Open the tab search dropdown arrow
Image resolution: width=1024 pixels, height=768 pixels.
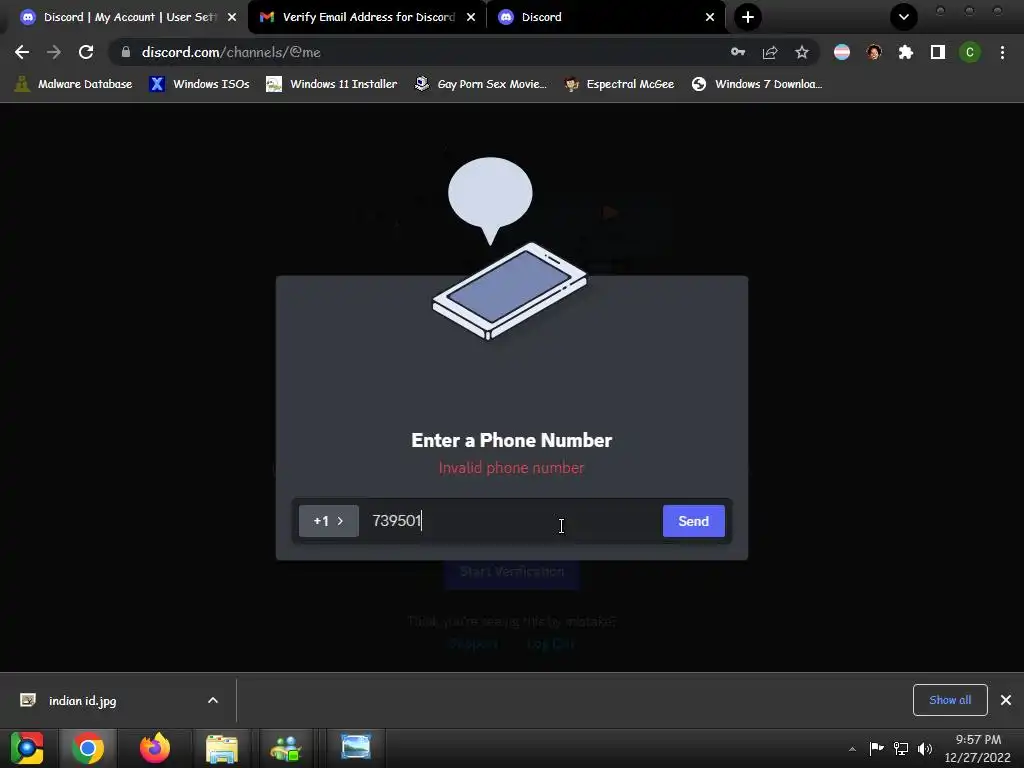(x=904, y=17)
